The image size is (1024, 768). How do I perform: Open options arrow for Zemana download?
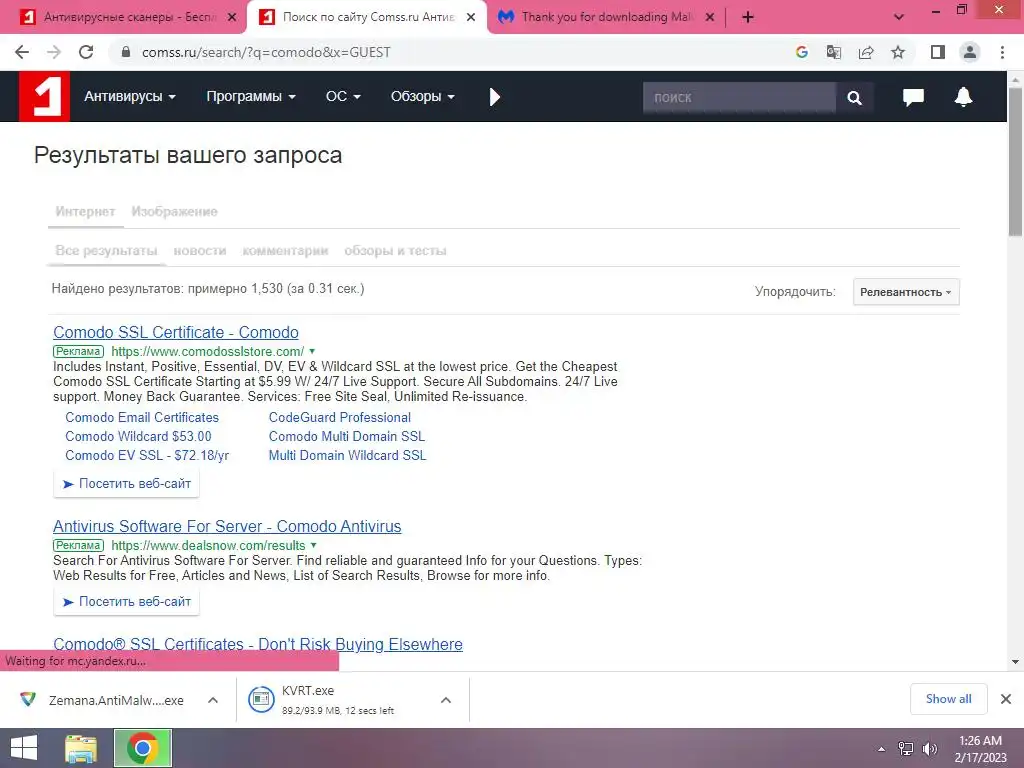(x=213, y=700)
